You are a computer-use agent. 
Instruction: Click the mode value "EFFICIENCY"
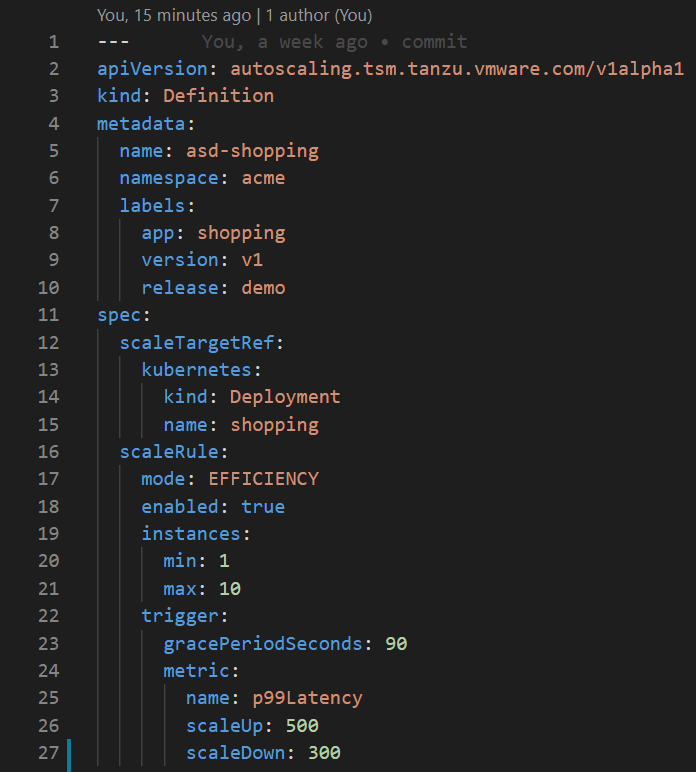tap(263, 479)
